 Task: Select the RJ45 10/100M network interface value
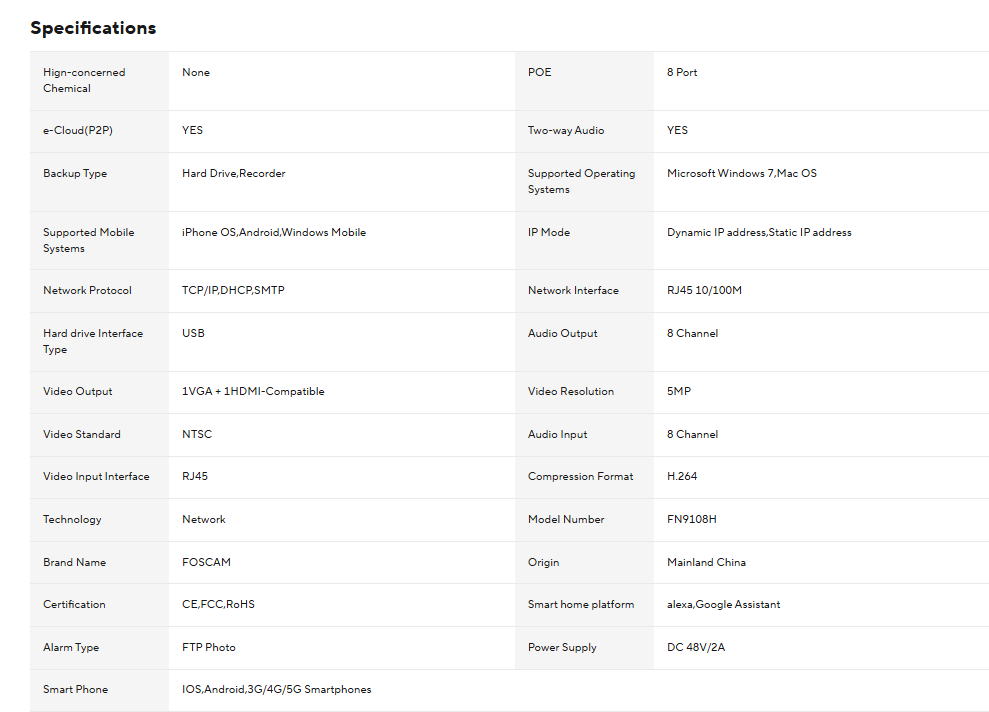(704, 290)
